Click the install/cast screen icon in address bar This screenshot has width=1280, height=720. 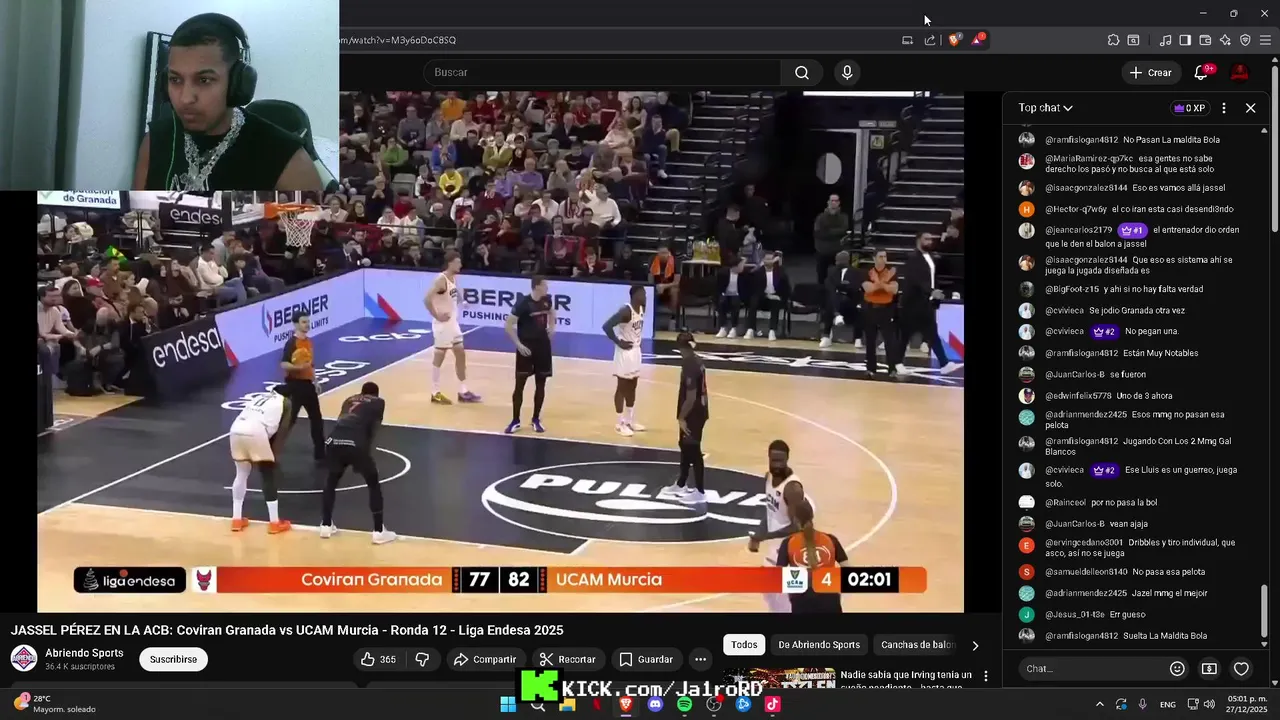[x=907, y=40]
